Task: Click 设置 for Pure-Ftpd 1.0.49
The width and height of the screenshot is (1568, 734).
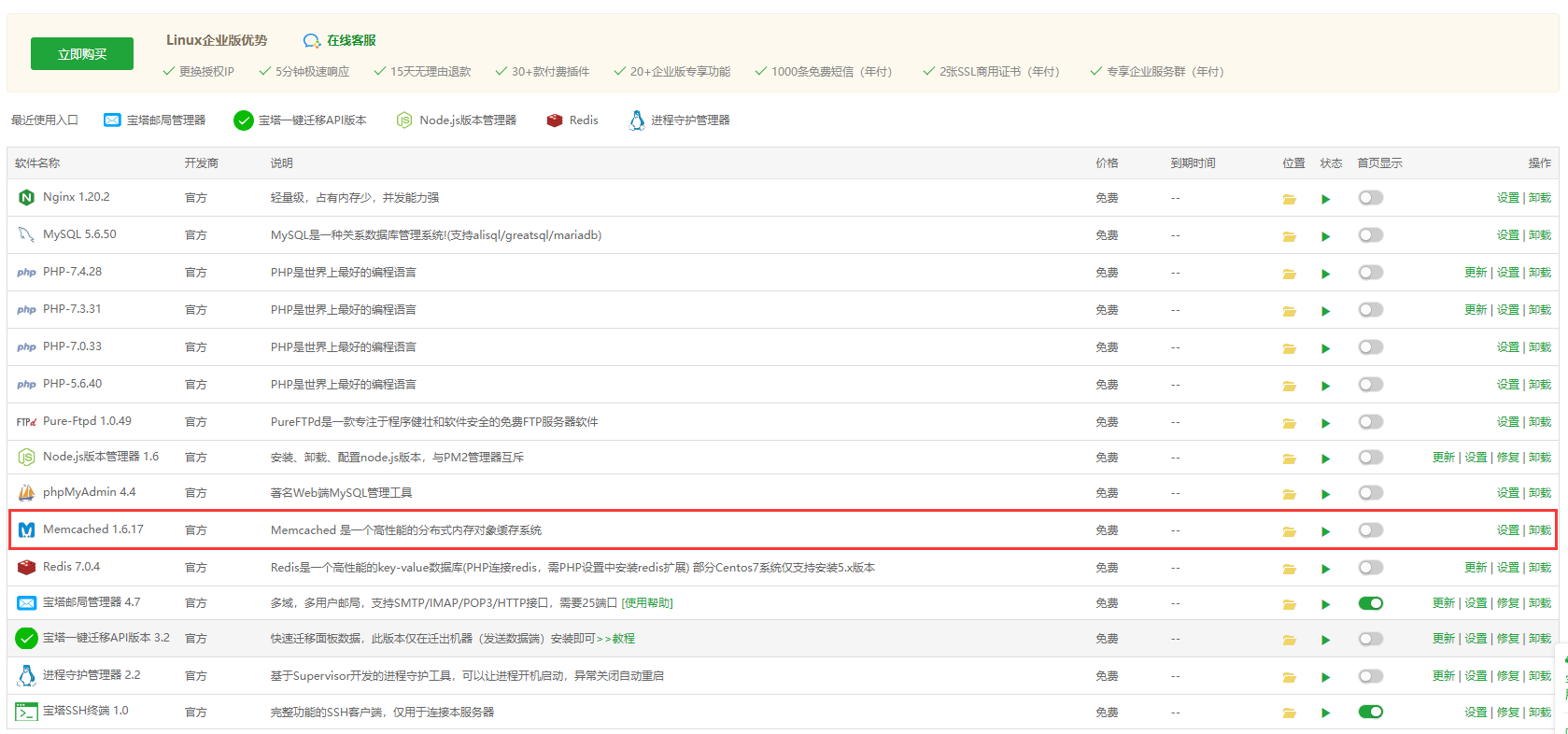Action: 1508,422
